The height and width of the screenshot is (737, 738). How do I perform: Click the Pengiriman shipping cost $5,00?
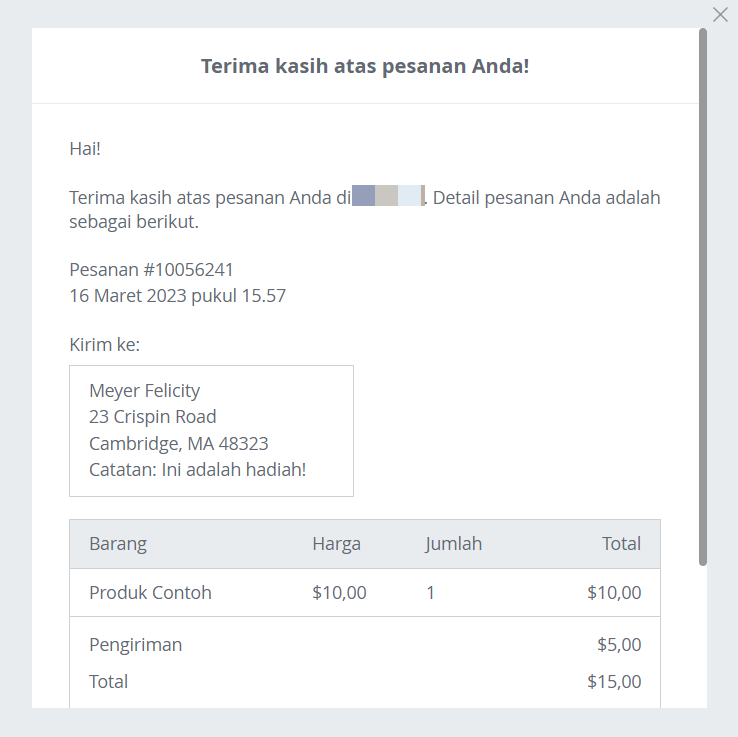click(x=619, y=644)
